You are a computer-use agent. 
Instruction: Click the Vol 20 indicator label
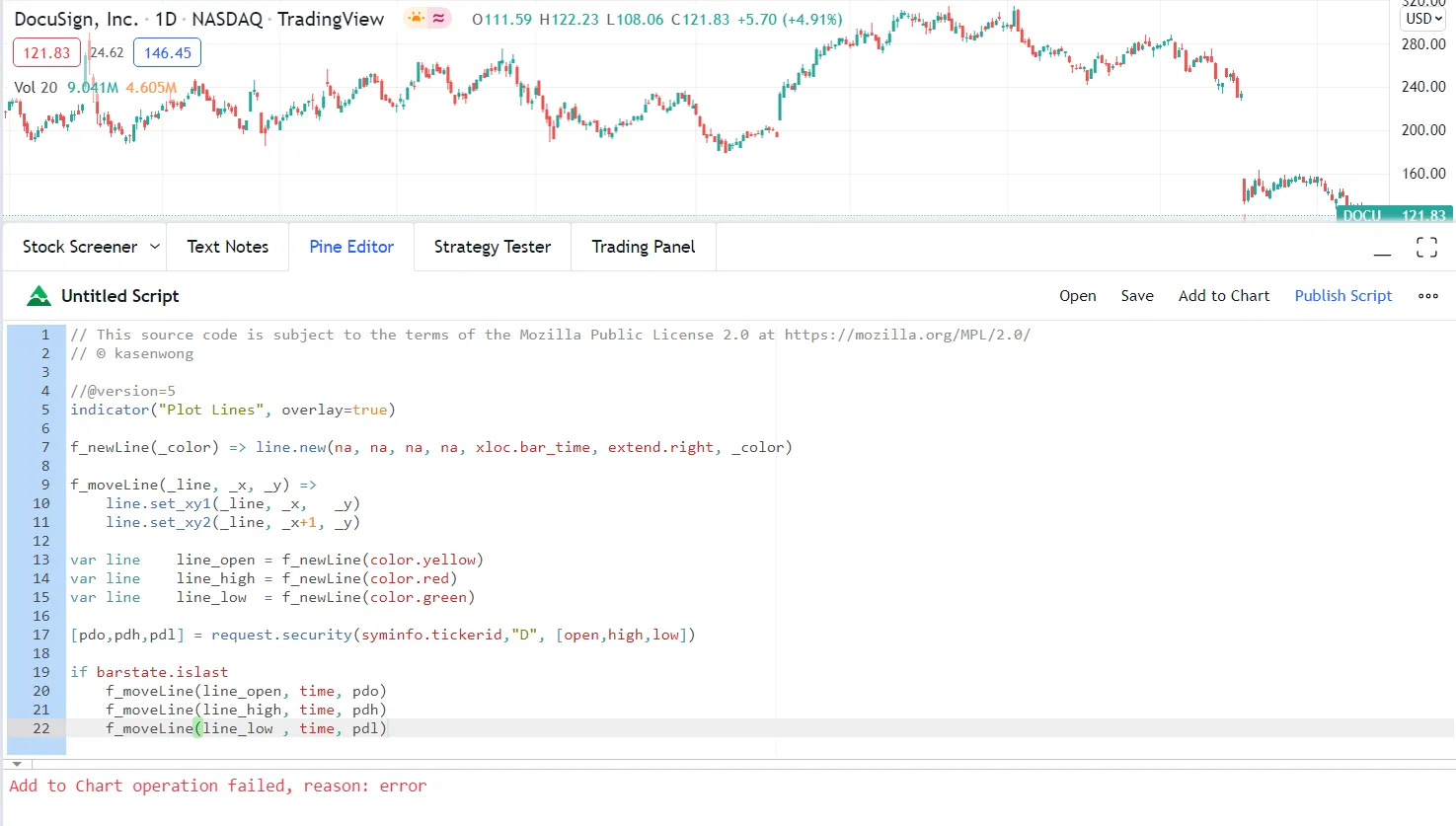point(36,88)
